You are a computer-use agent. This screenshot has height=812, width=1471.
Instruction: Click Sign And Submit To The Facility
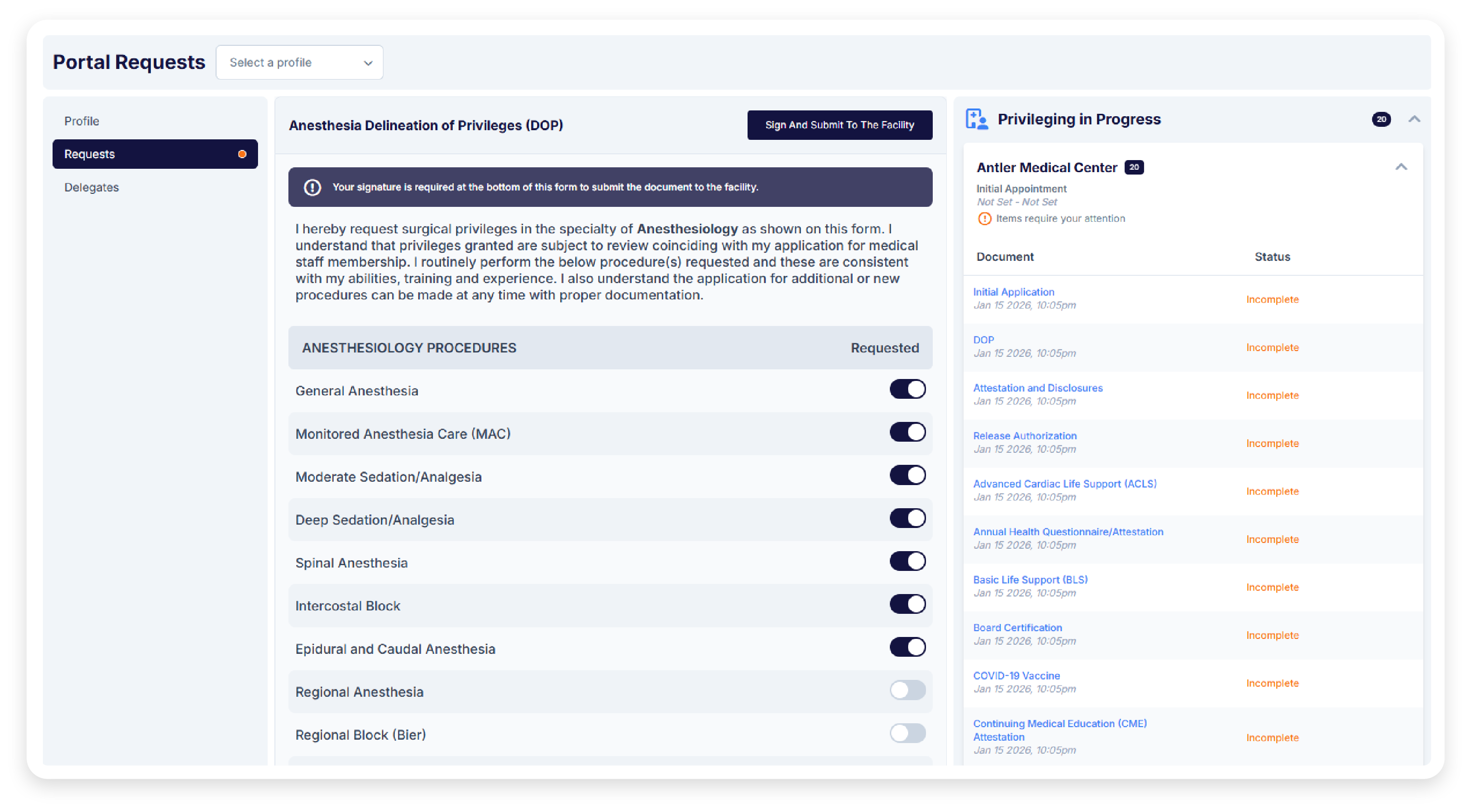pyautogui.click(x=839, y=125)
